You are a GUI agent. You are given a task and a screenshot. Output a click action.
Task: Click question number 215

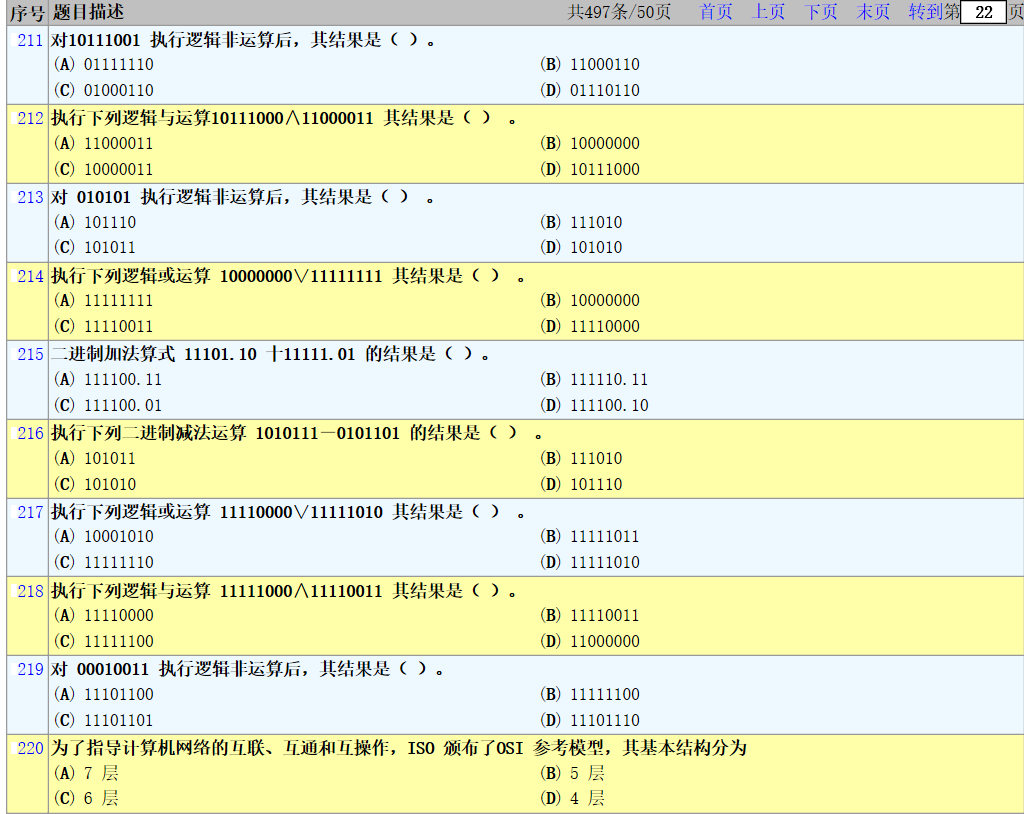point(30,354)
